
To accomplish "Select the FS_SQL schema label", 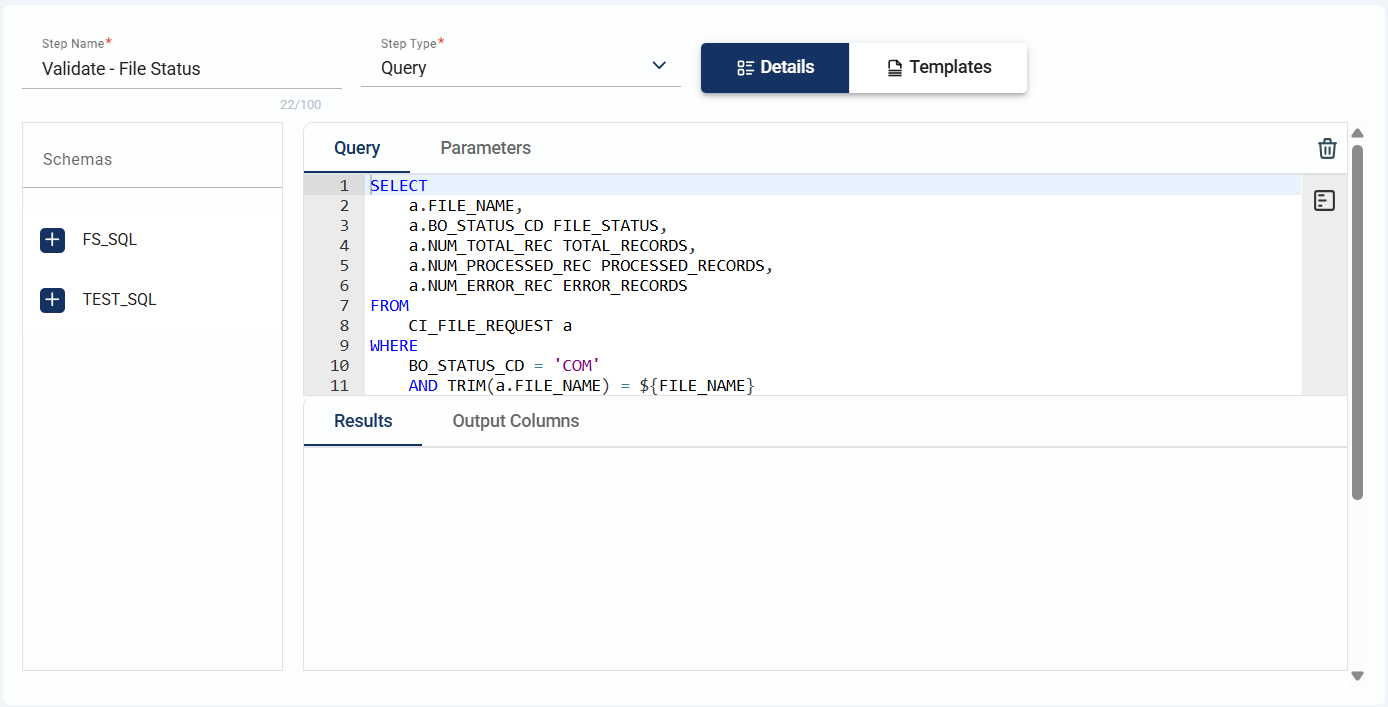I will [x=110, y=240].
